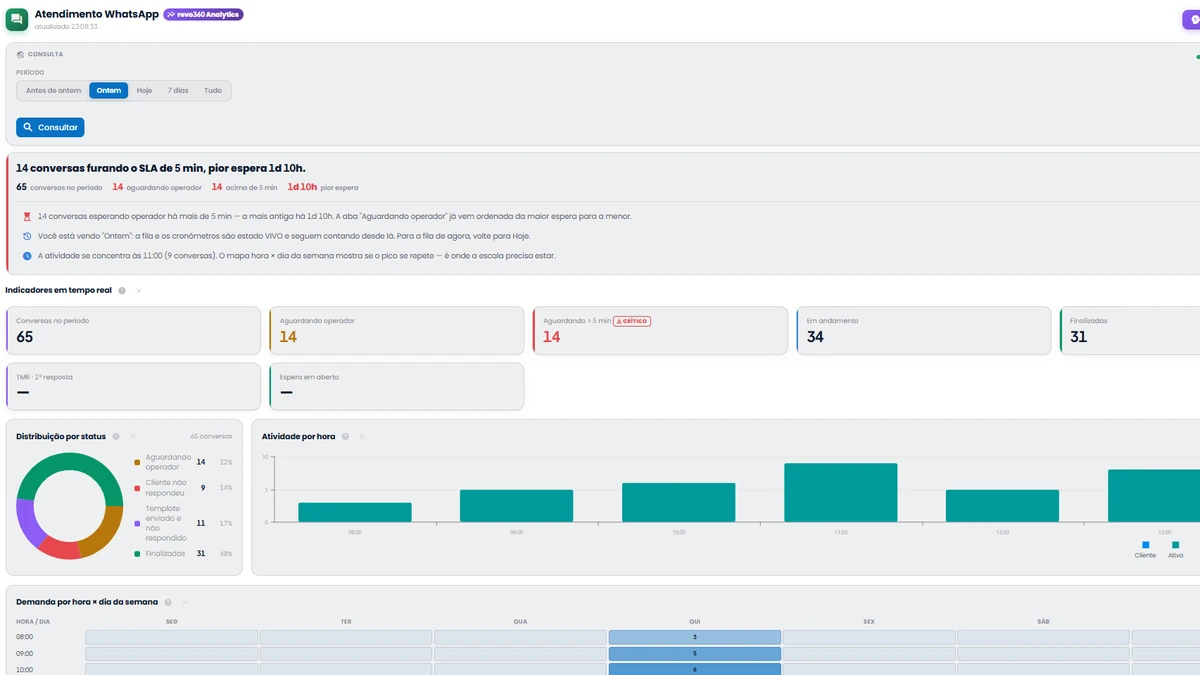This screenshot has height=675, width=1200.
Task: Switch period to 7 dias
Action: 178,91
